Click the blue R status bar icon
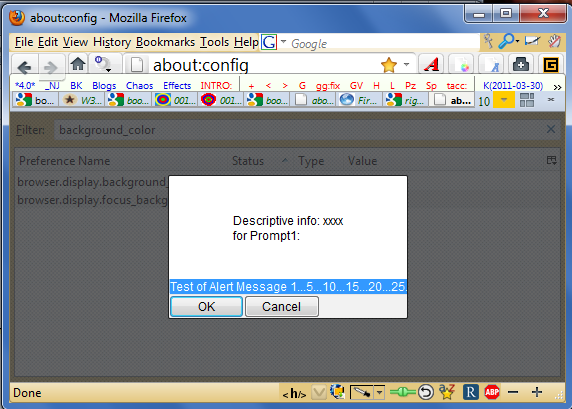This screenshot has height=409, width=572. tap(471, 392)
